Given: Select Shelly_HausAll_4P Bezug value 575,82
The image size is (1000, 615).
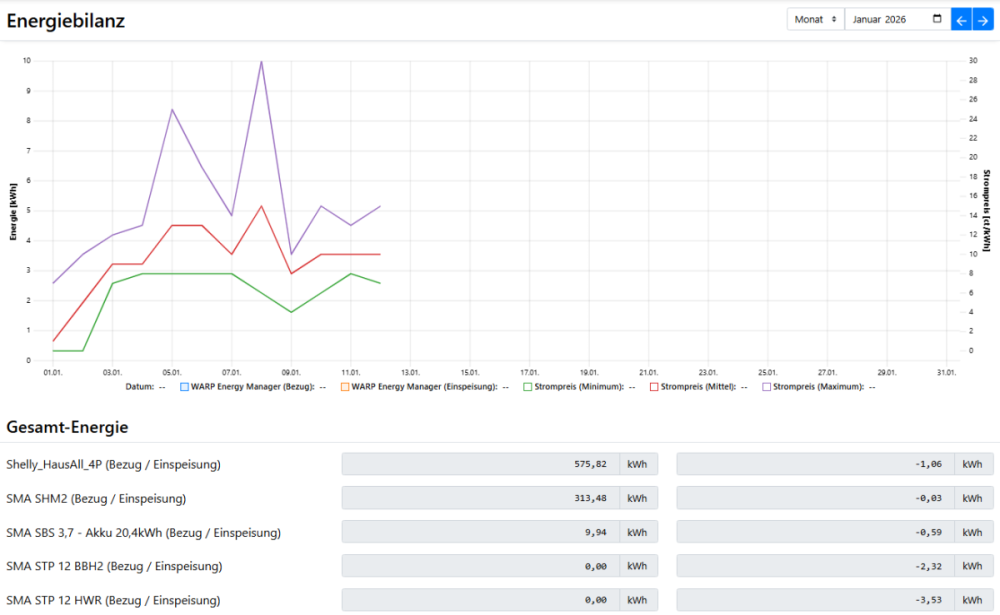Looking at the screenshot, I should pyautogui.click(x=480, y=465).
